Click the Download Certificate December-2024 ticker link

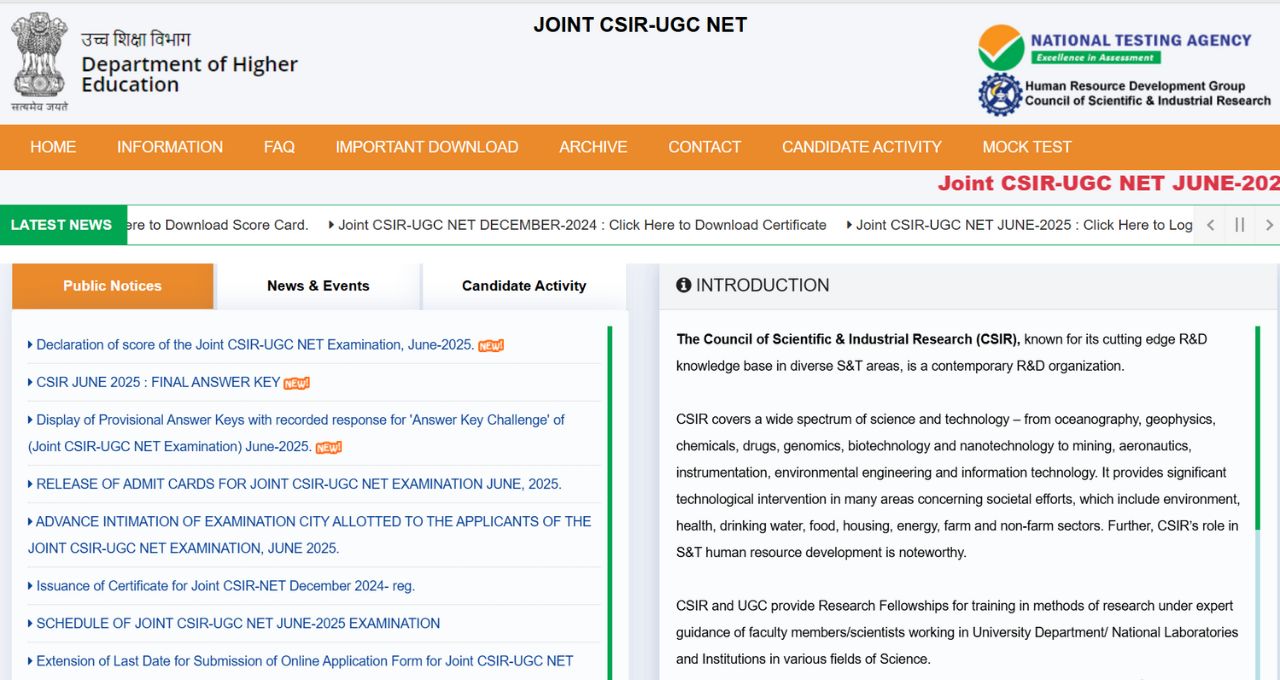point(582,225)
